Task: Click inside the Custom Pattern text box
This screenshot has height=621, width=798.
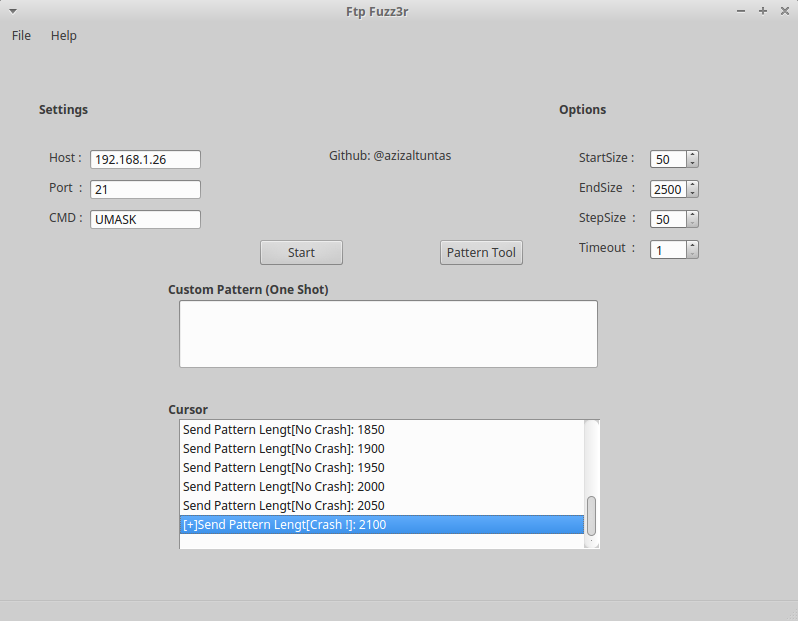Action: [x=388, y=334]
